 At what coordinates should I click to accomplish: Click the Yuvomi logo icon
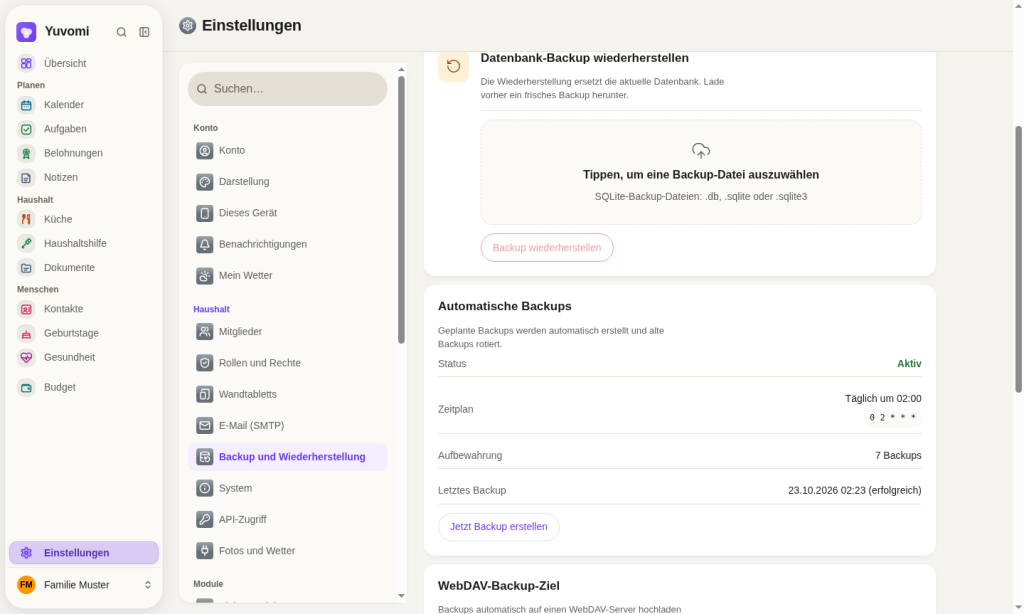click(26, 31)
